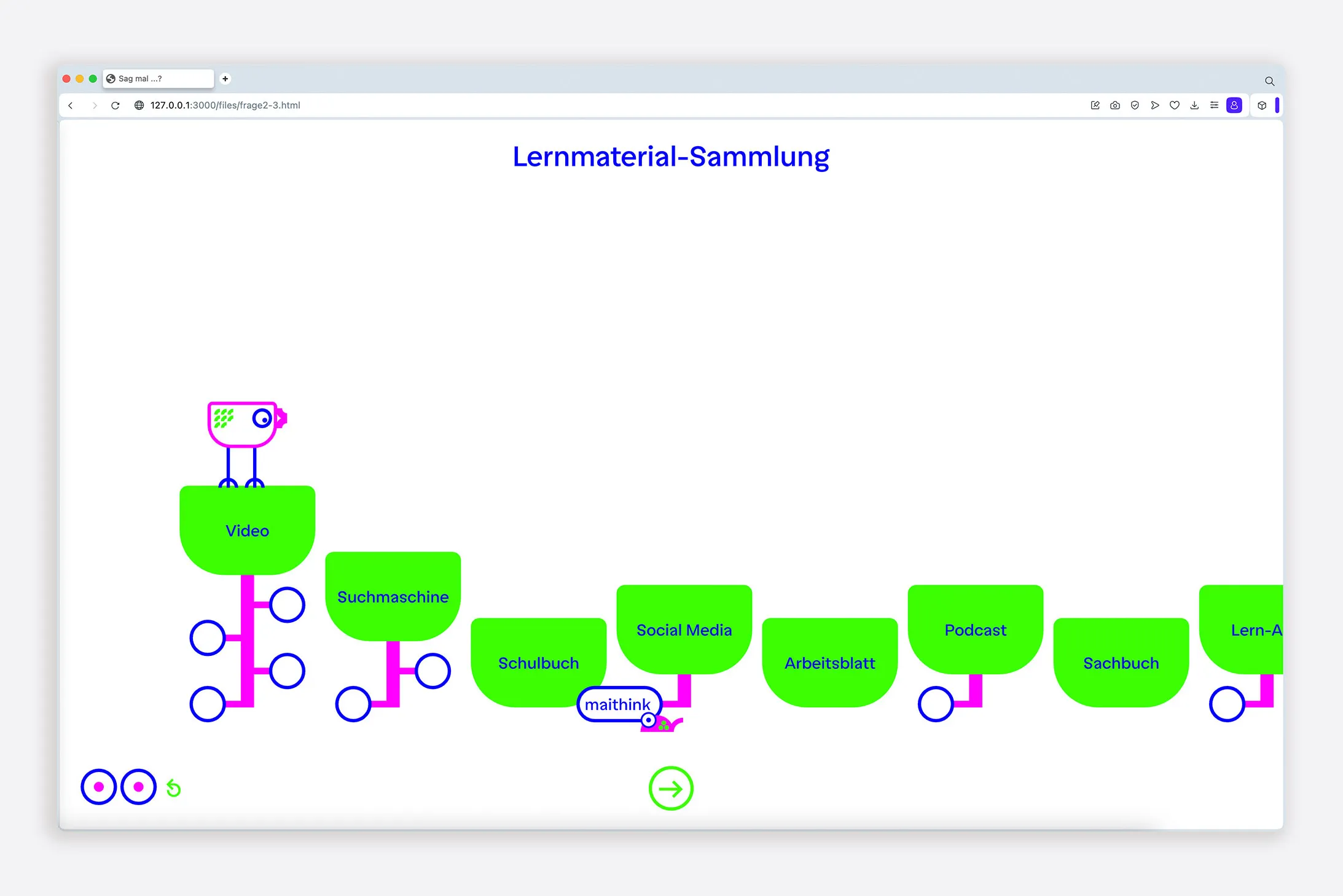Click the green undo reset arrow icon
This screenshot has height=896, width=1343.
pyautogui.click(x=174, y=788)
